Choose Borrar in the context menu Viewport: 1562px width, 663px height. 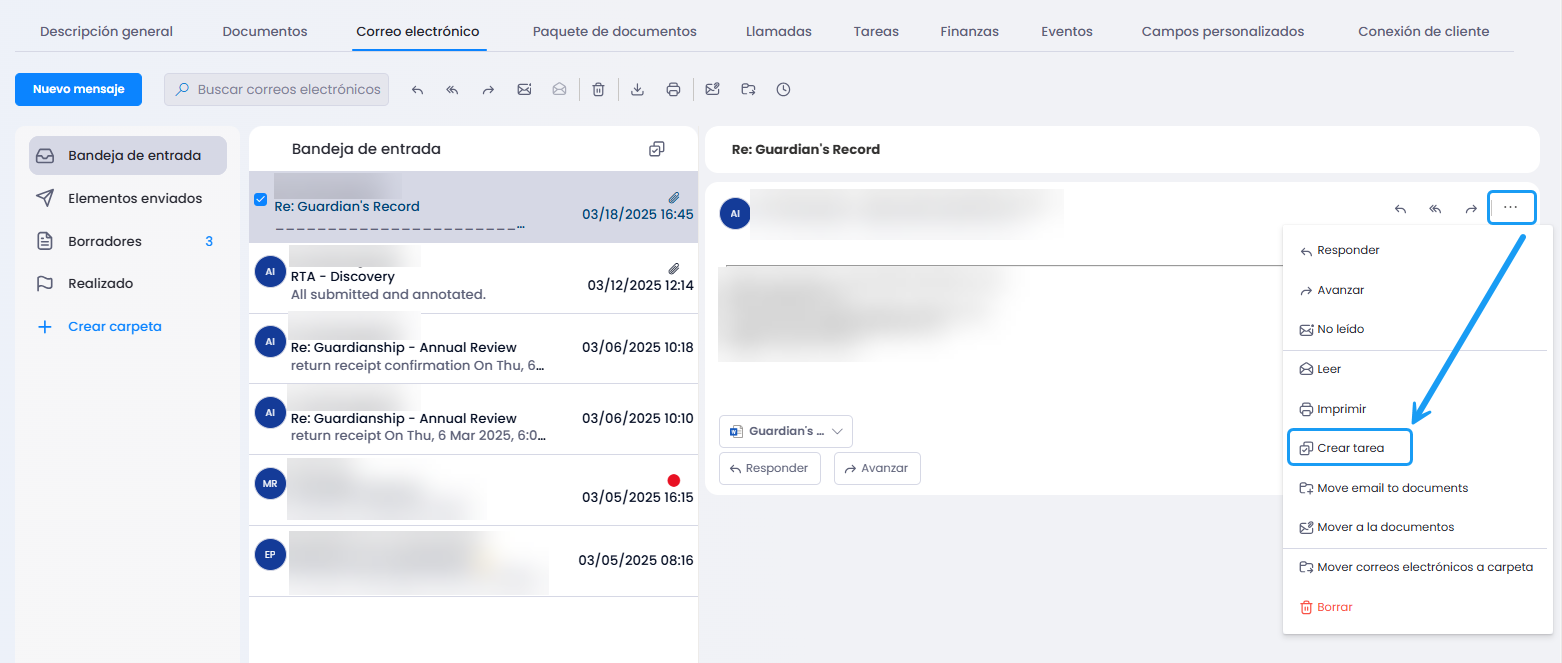(x=1334, y=607)
